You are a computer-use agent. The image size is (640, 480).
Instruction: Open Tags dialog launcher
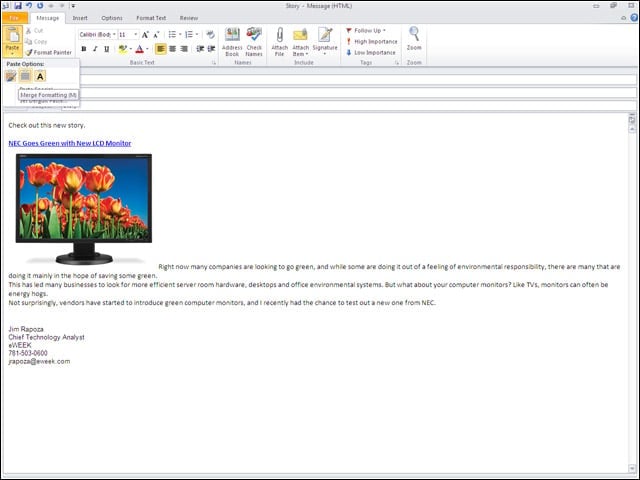(x=397, y=63)
